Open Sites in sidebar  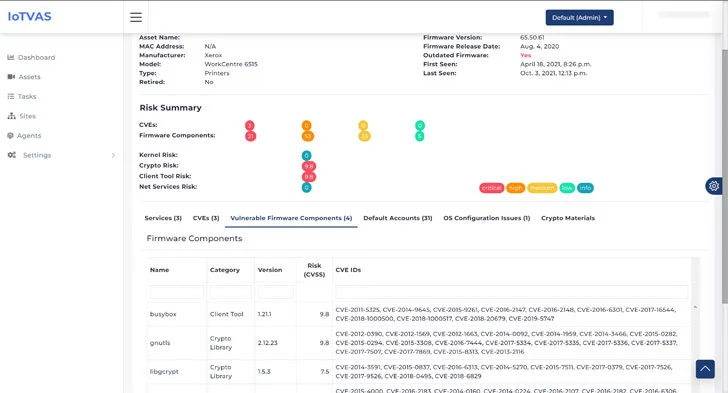(x=27, y=116)
